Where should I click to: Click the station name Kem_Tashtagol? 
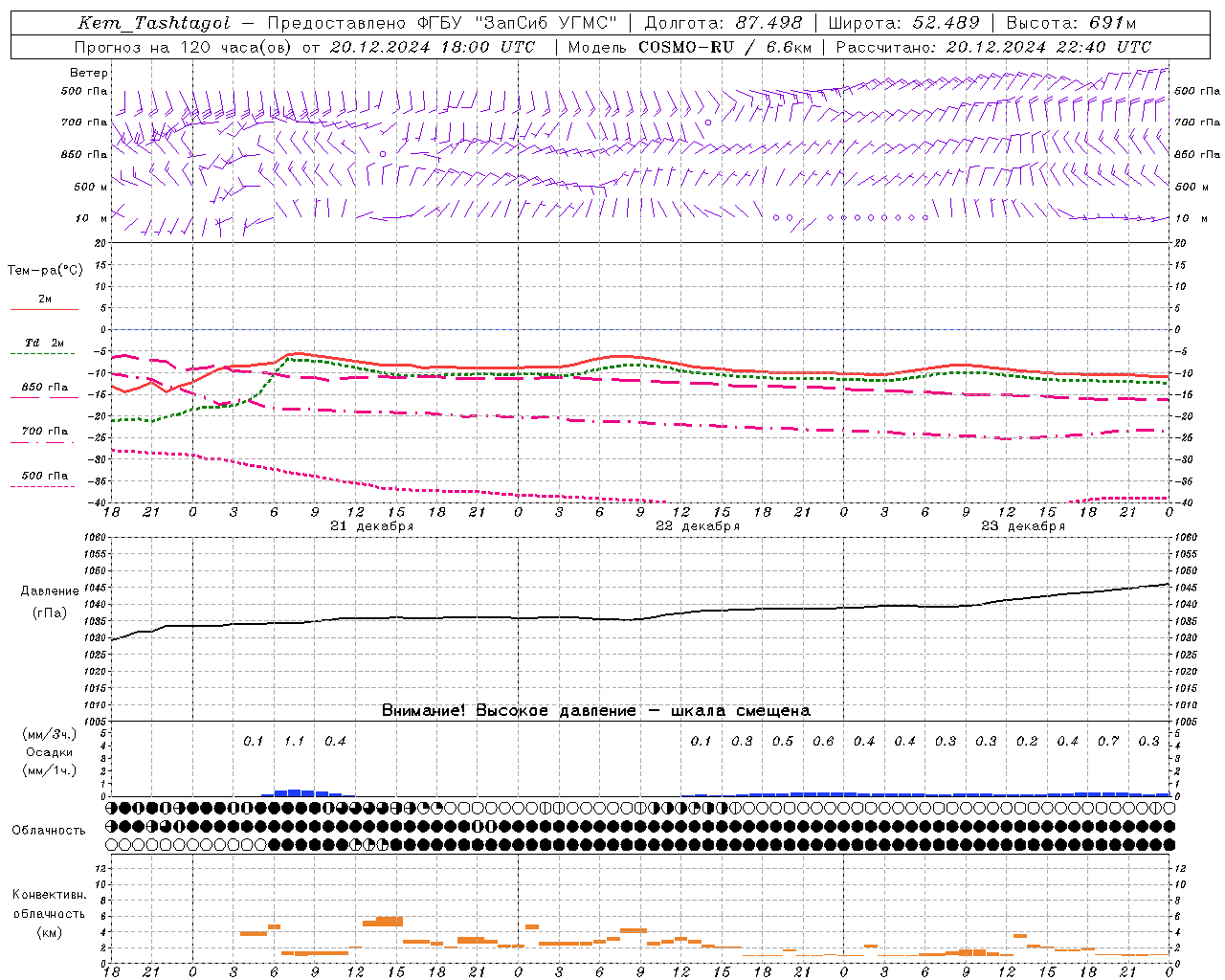154,23
